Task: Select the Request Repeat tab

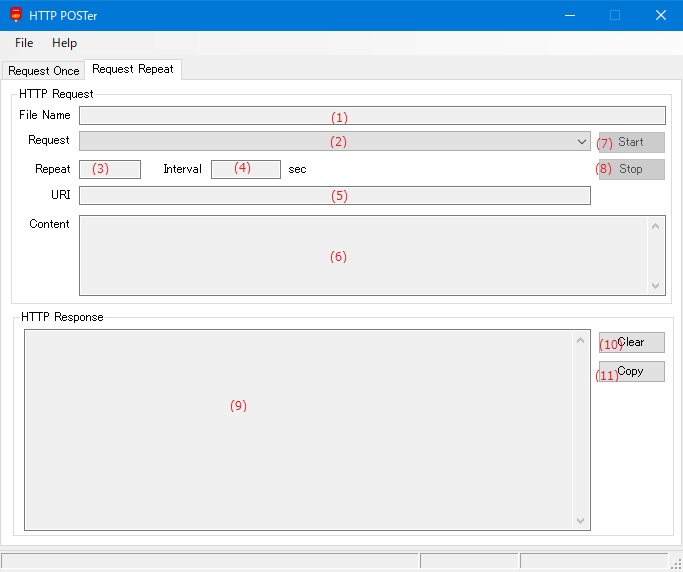Action: pyautogui.click(x=133, y=69)
